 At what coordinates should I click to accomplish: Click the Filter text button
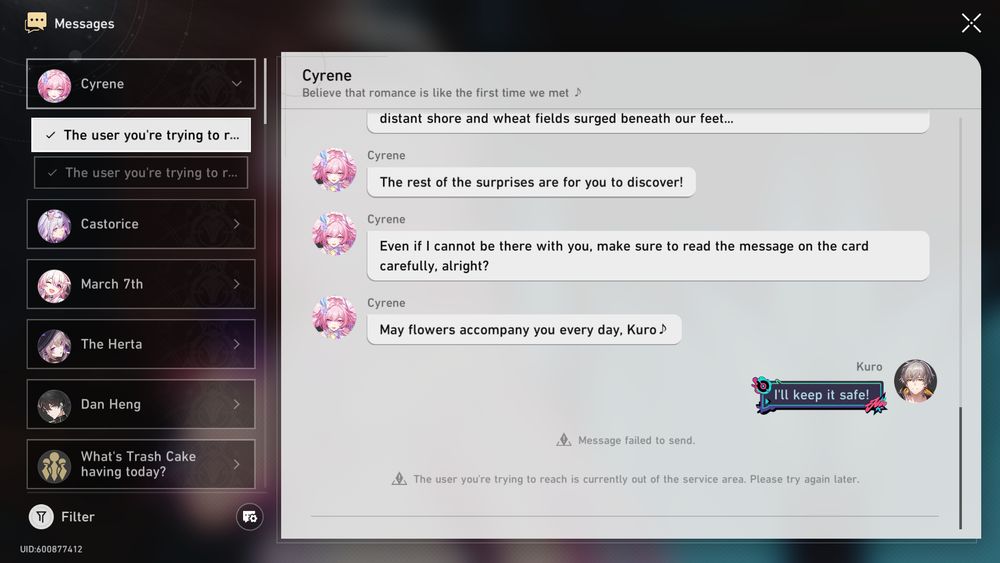pos(78,516)
